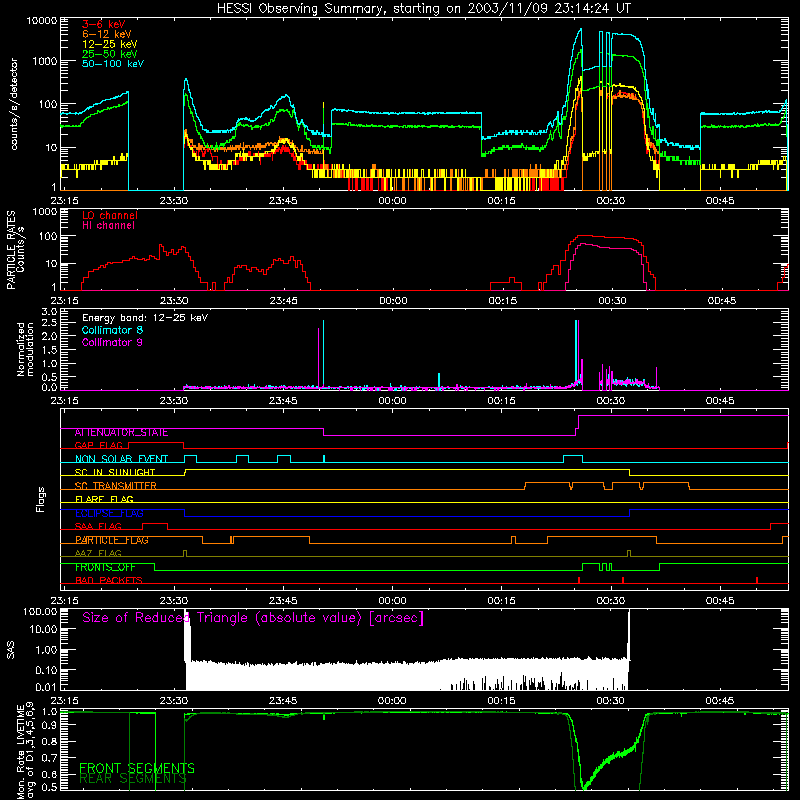
Task: Click the counts/s/detector axis label
Action: [x=14, y=104]
